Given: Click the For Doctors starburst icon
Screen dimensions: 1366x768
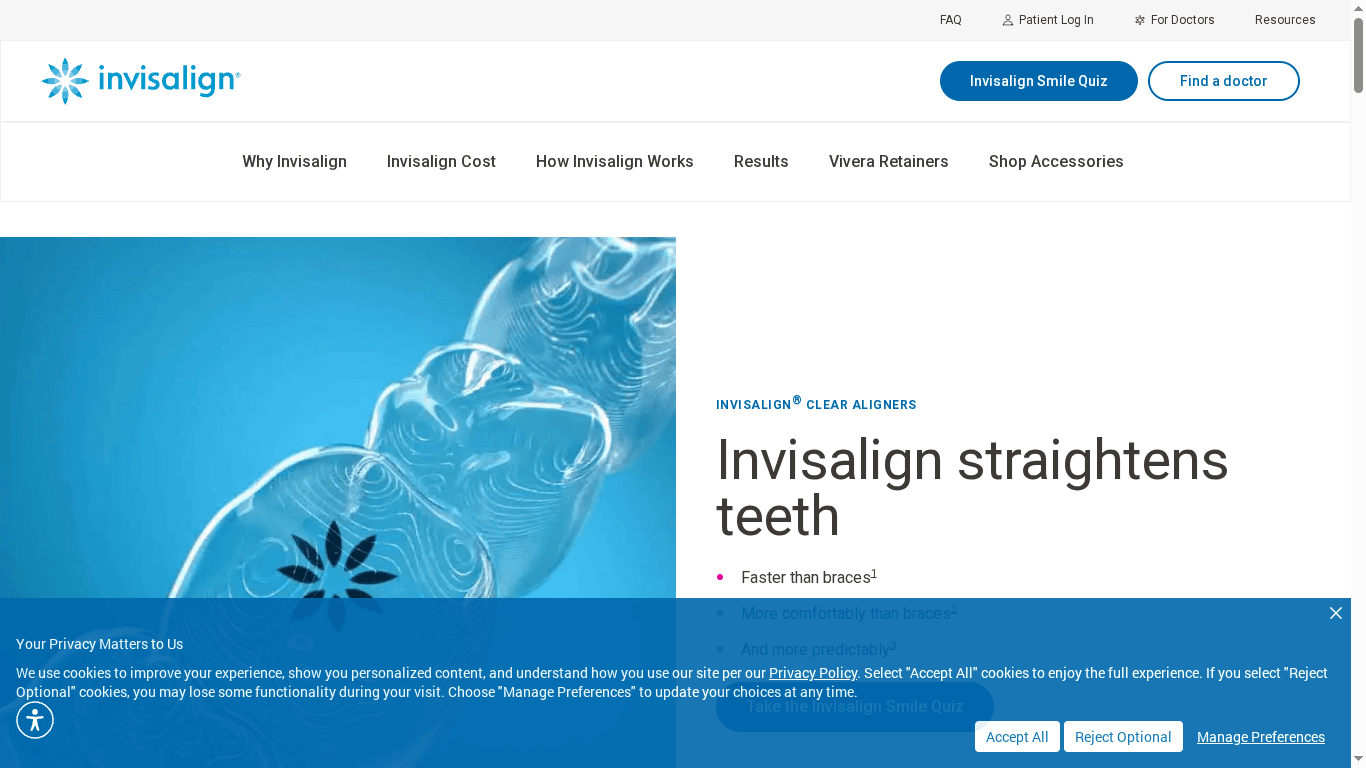Looking at the screenshot, I should [x=1140, y=20].
